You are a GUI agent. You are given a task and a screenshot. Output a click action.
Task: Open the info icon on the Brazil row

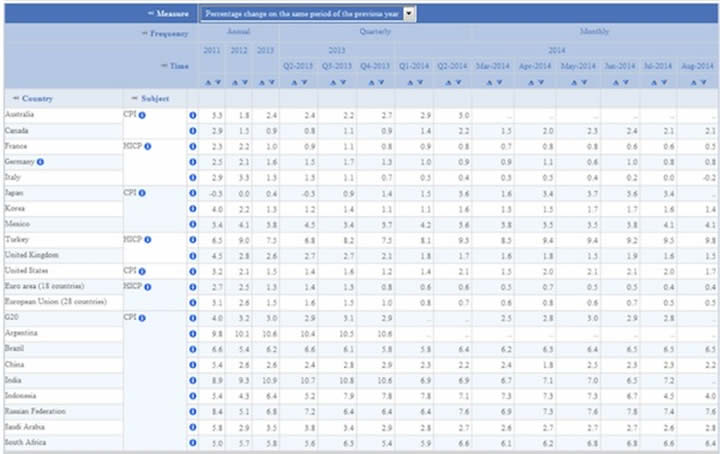click(x=193, y=349)
